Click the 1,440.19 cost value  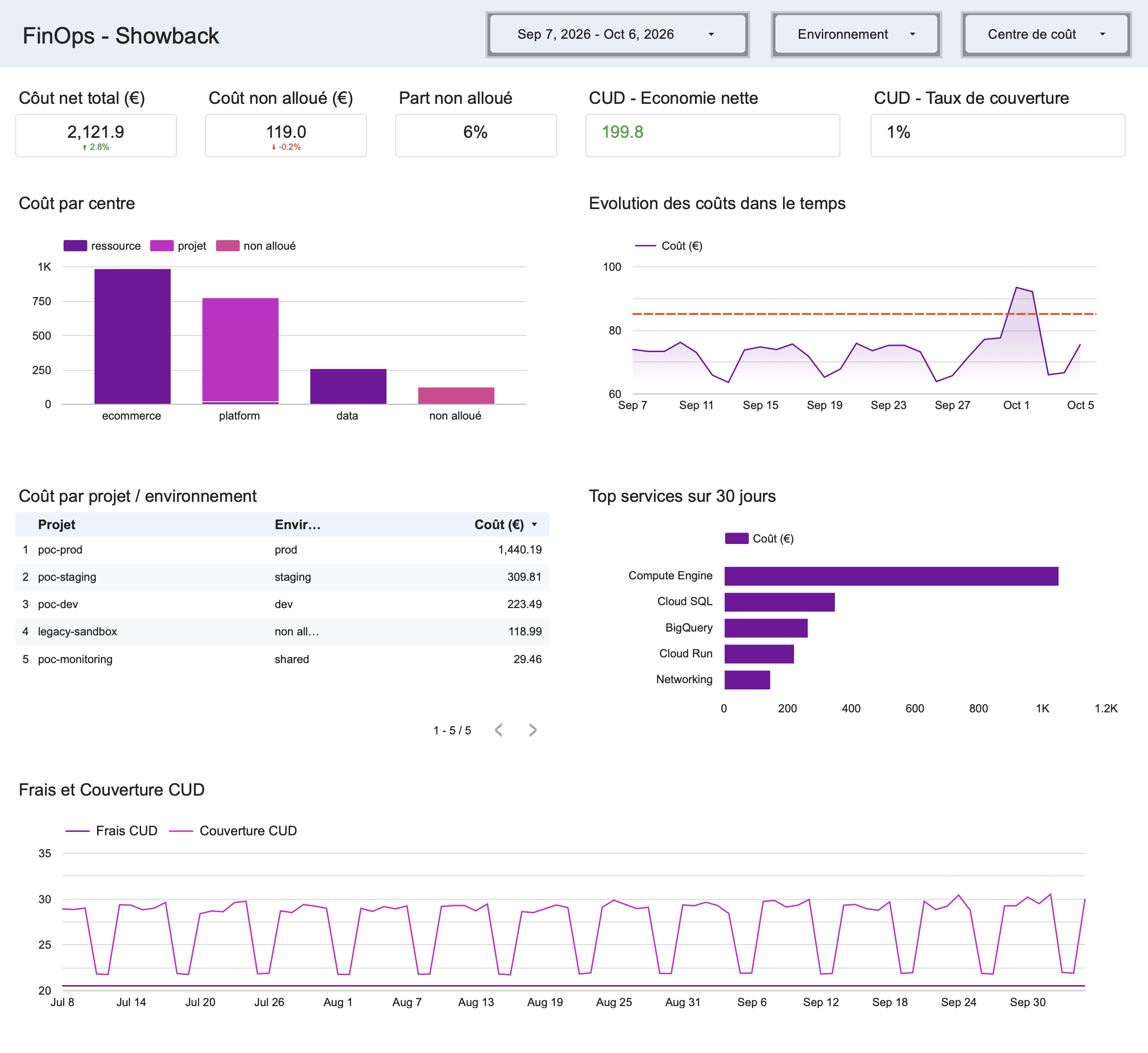pyautogui.click(x=519, y=550)
